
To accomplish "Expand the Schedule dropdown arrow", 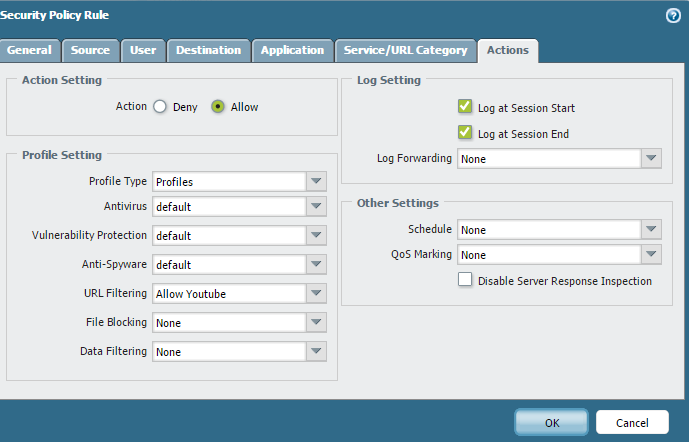I will pyautogui.click(x=651, y=230).
